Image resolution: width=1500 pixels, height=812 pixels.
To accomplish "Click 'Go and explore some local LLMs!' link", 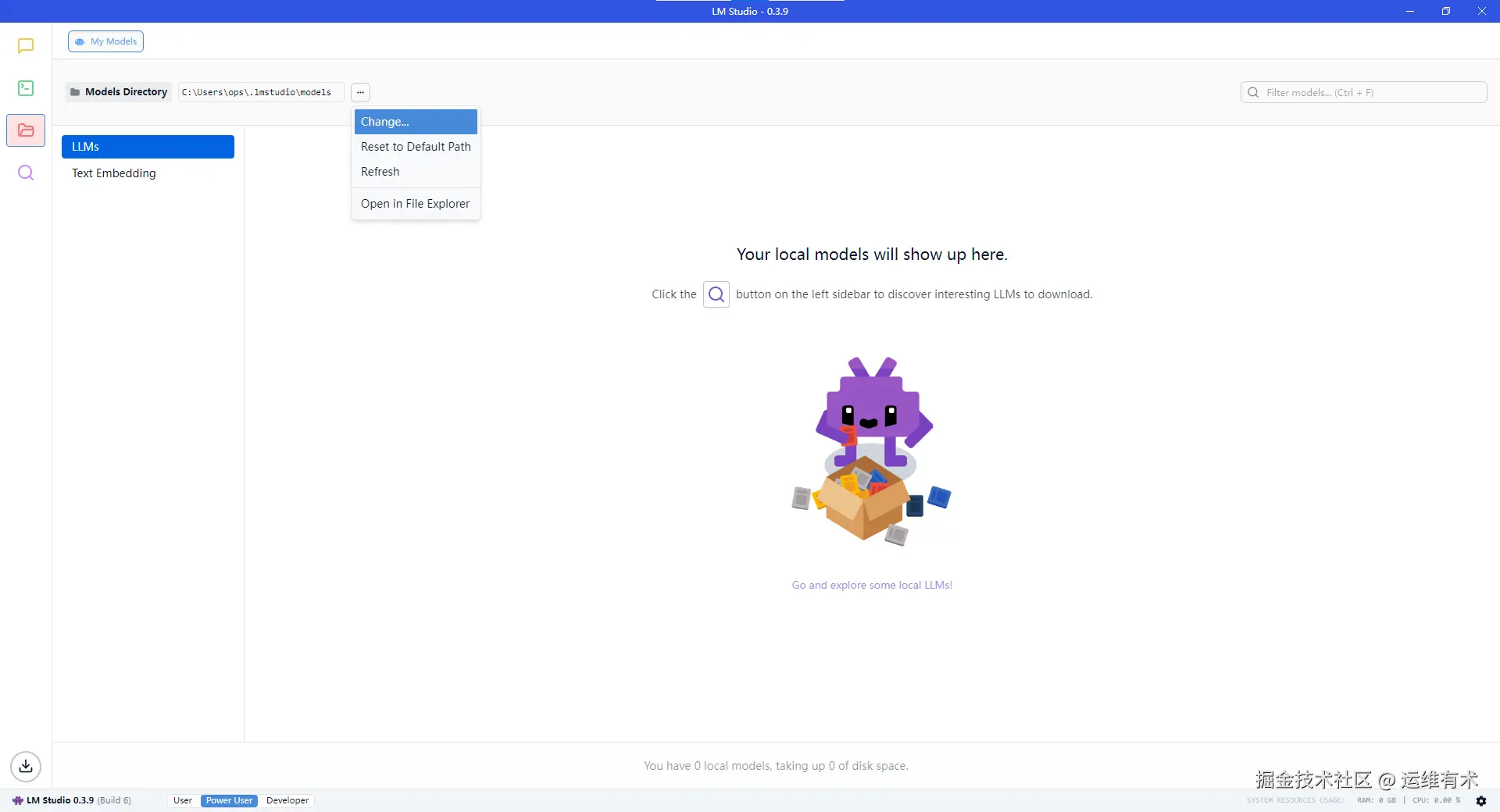I will (872, 585).
